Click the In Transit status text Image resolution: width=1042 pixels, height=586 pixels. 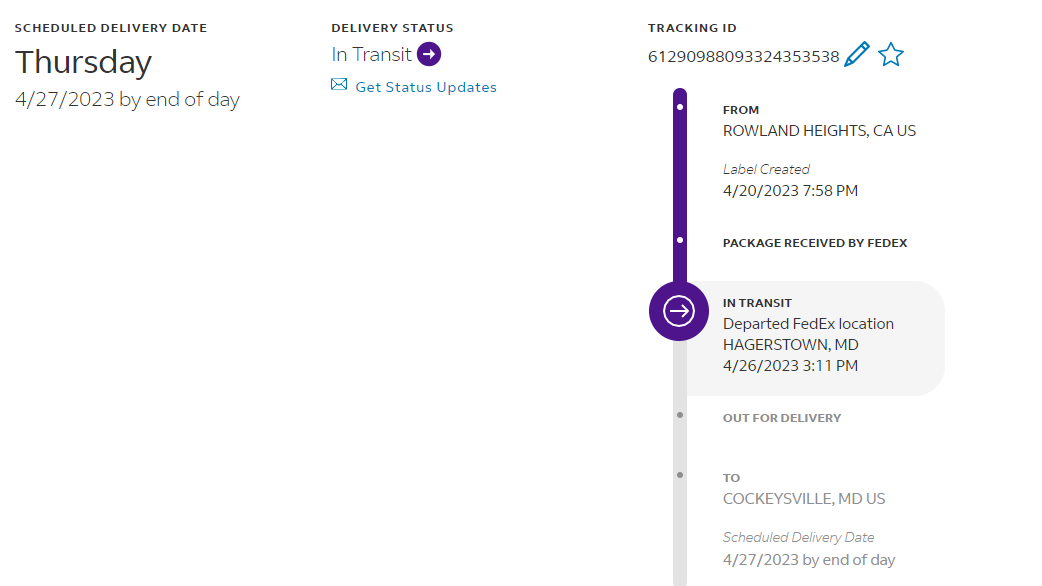(372, 54)
